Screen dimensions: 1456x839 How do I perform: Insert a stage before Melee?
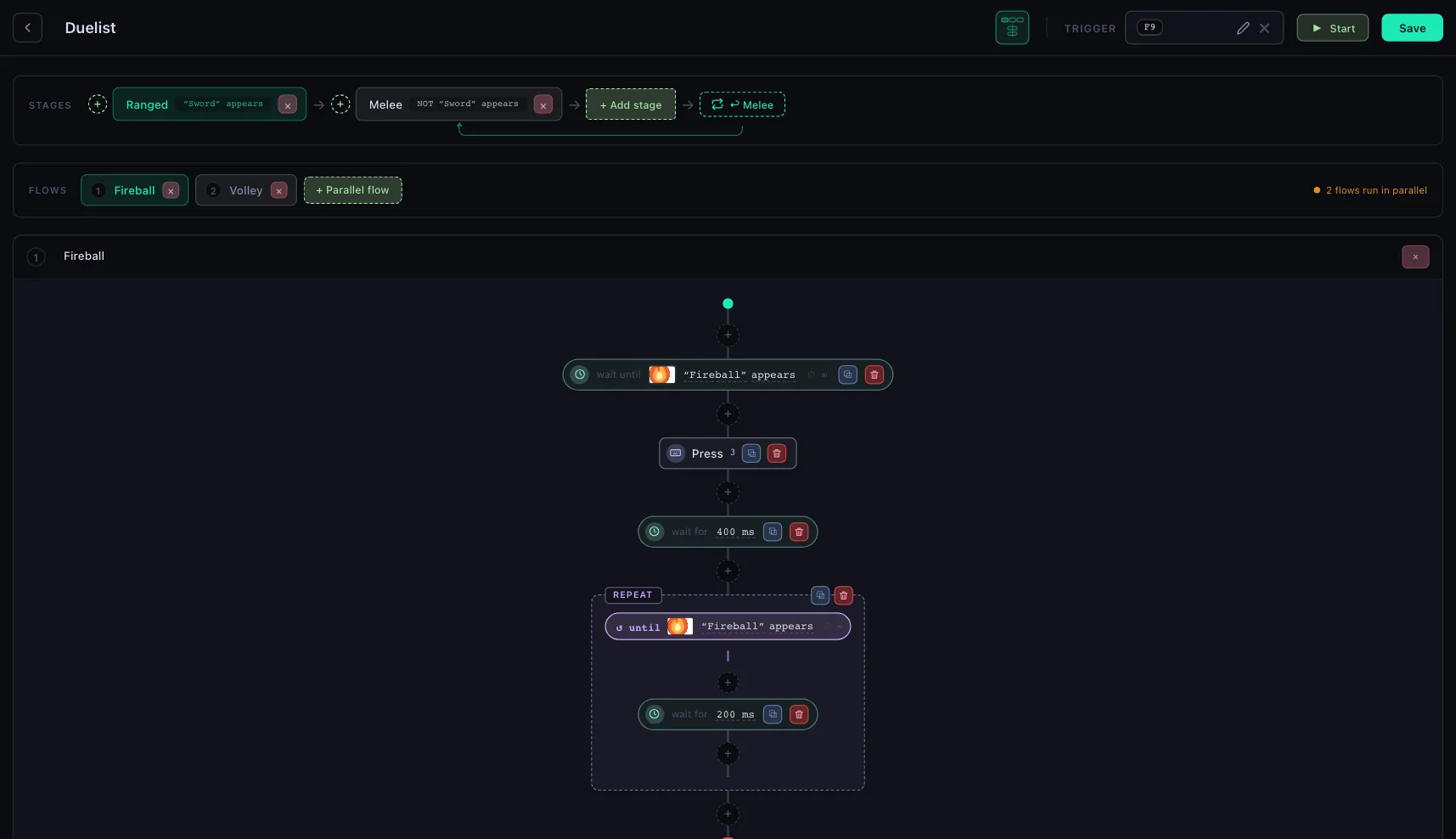point(340,104)
